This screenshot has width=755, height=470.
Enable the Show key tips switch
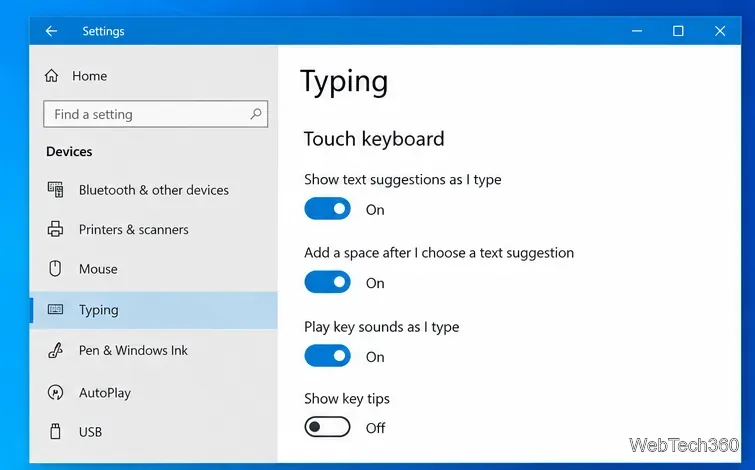(327, 427)
